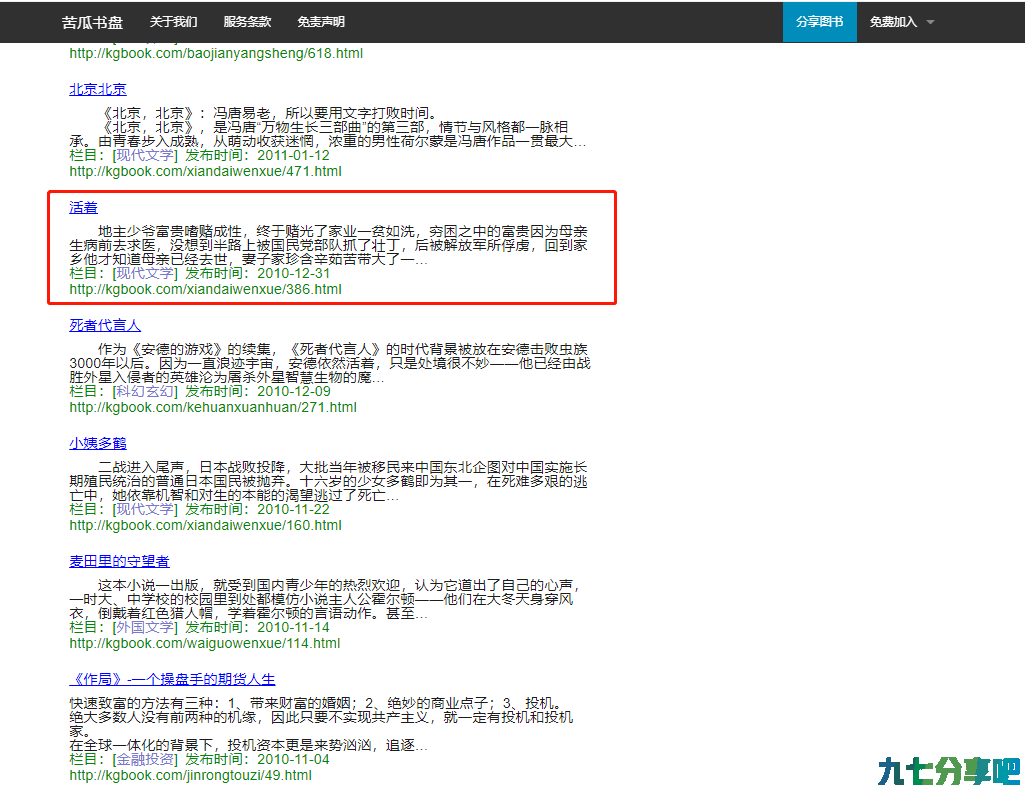Click the 活着 summary starting 地主少爷富贵

click(328, 245)
